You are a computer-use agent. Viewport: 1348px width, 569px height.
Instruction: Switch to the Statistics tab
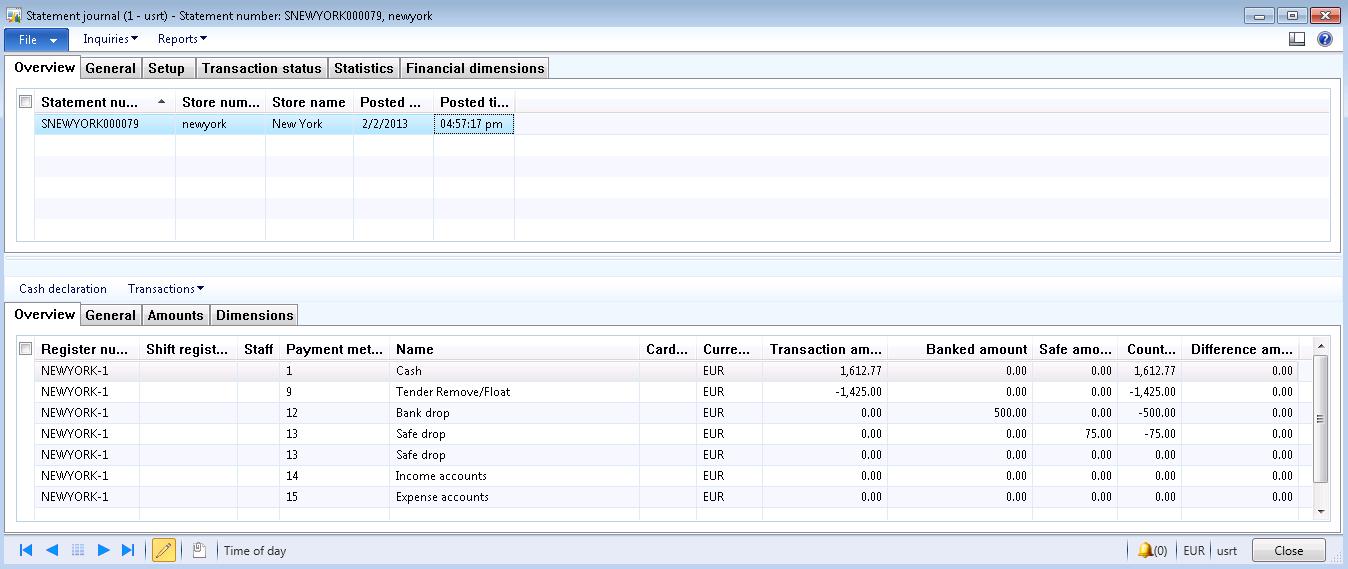363,68
